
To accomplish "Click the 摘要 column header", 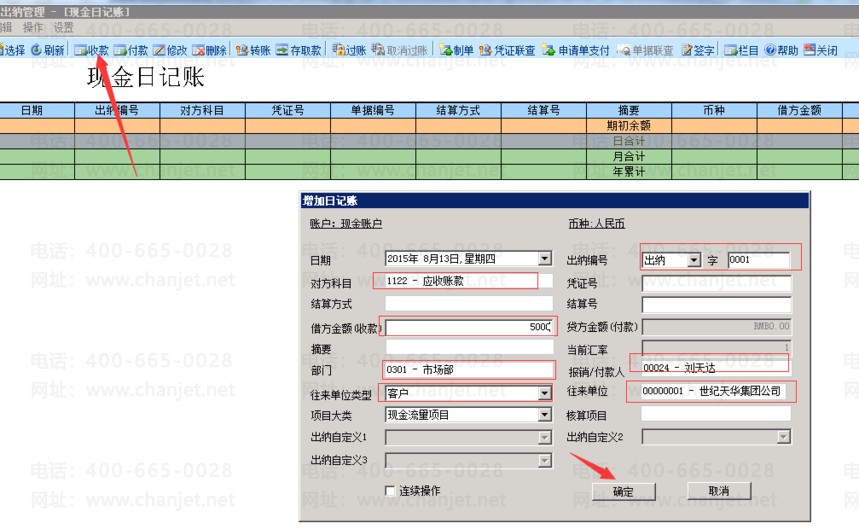I will pos(629,110).
